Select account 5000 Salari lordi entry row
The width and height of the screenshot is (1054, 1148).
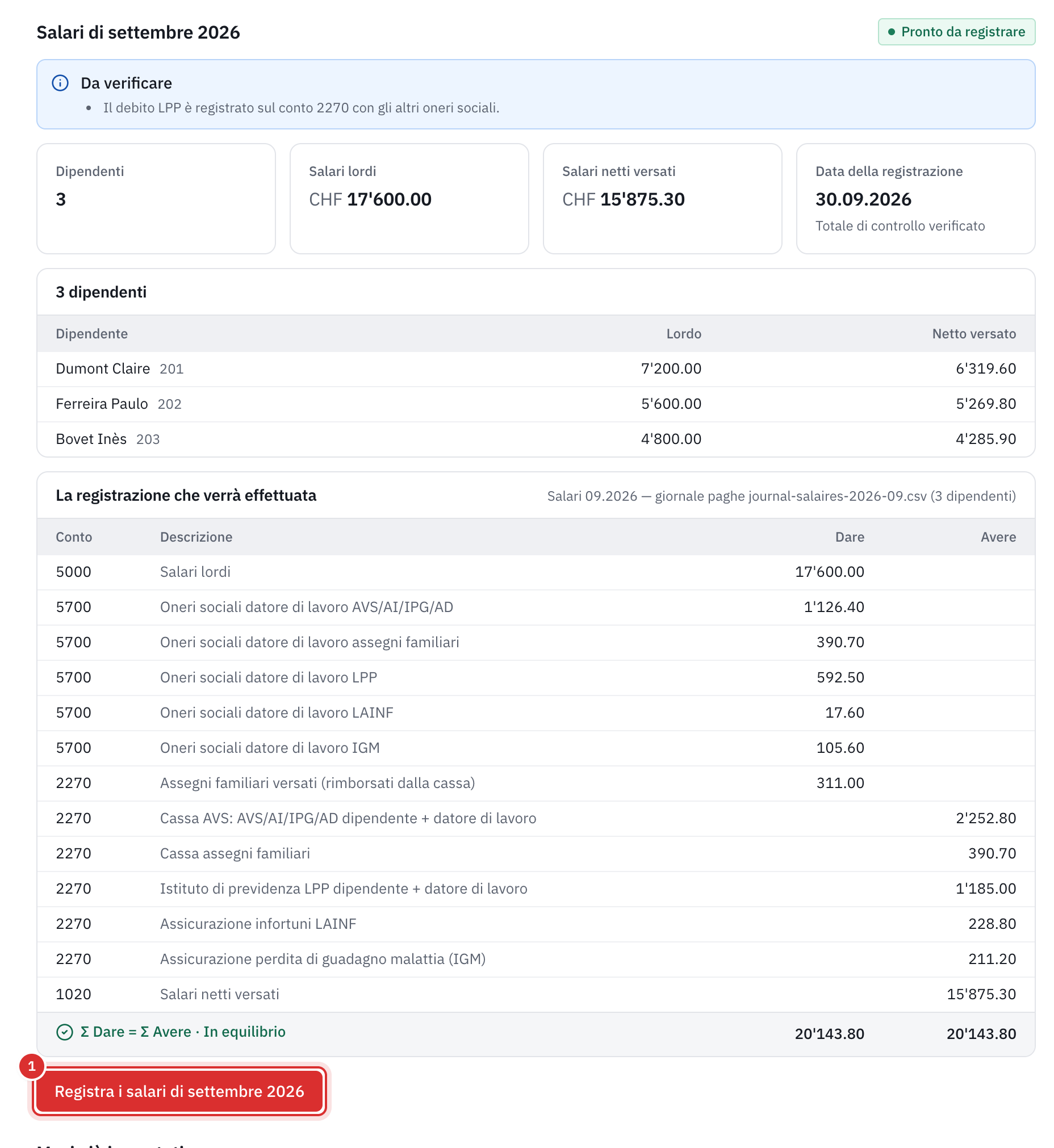pos(536,572)
